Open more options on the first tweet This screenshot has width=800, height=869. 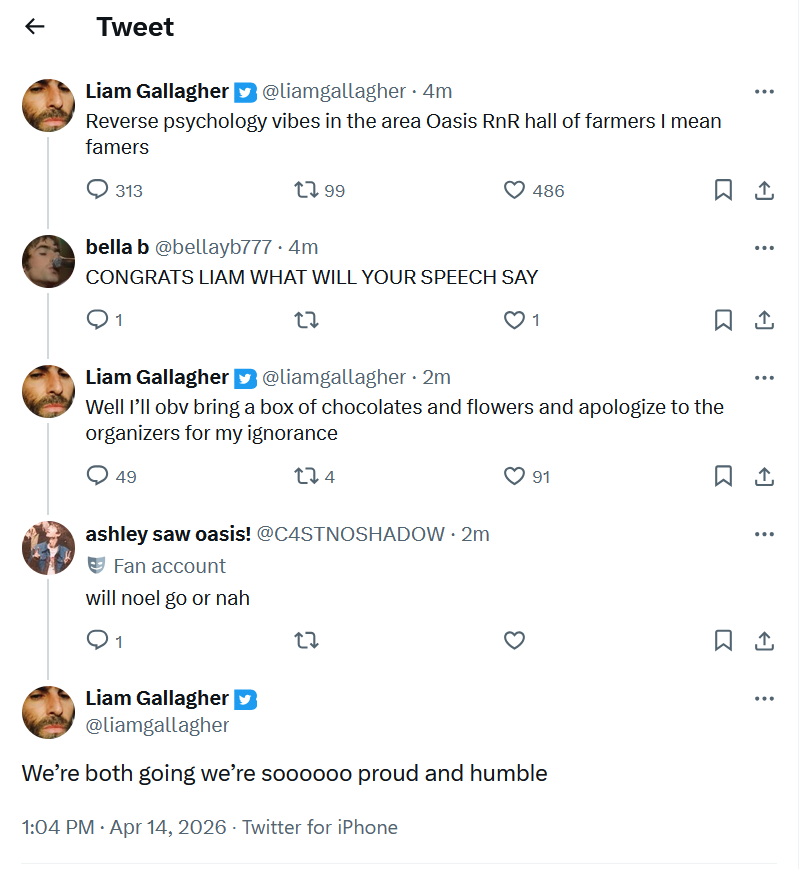(x=764, y=92)
